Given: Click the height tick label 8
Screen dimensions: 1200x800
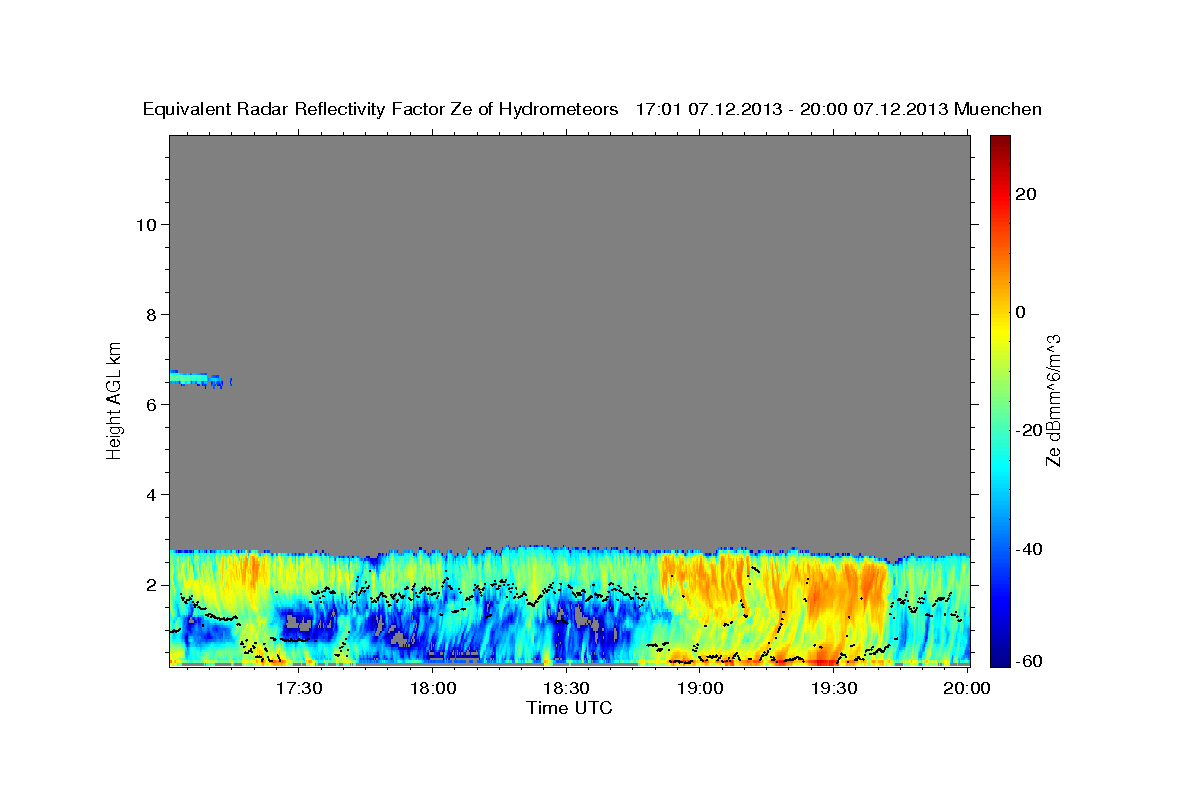Looking at the screenshot, I should coord(151,314).
